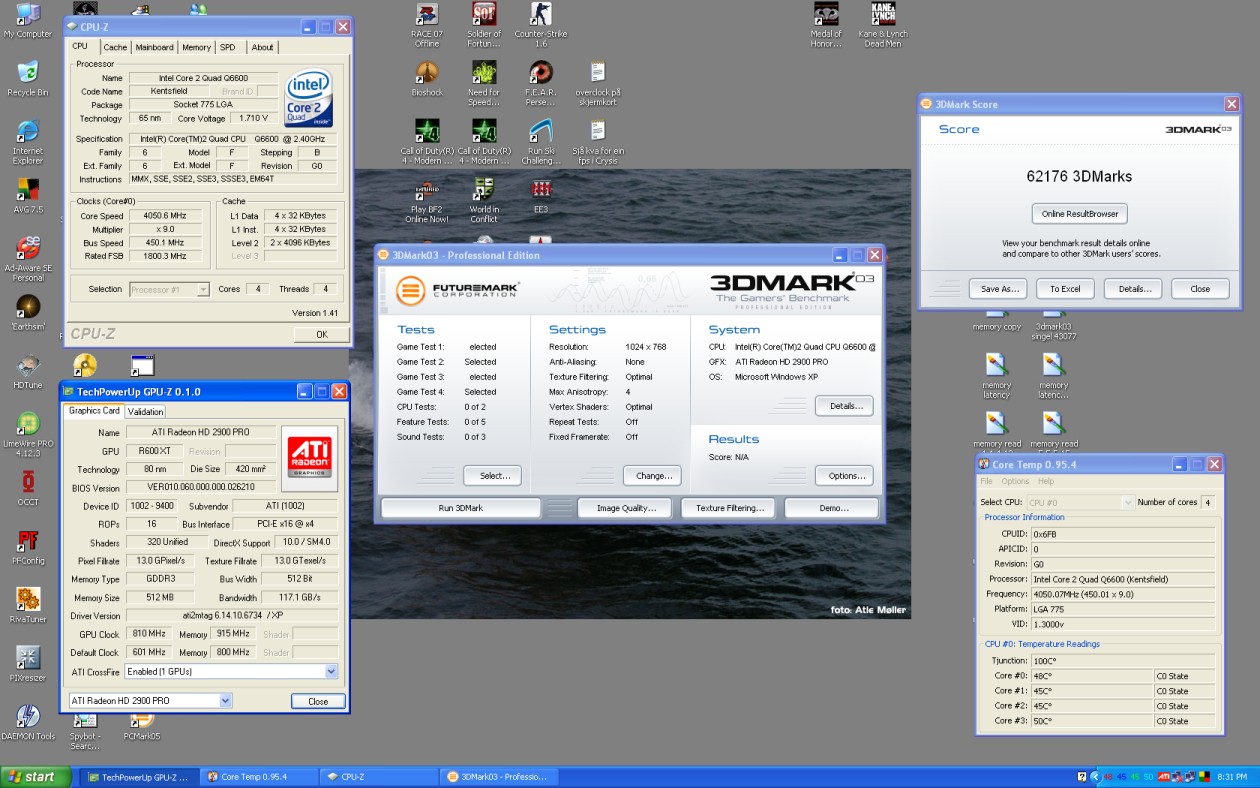Viewport: 1260px width, 788px height.
Task: Switch to CPU-Z taskbar button
Action: tap(377, 777)
